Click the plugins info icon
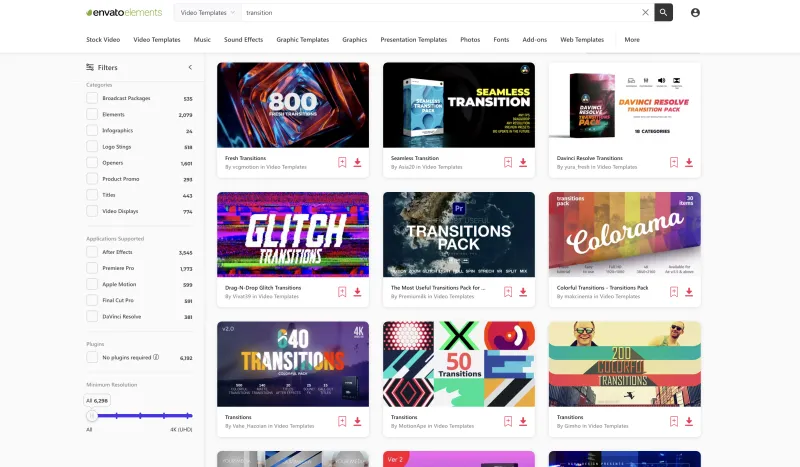Viewport: 800px width, 467px height. [156, 357]
